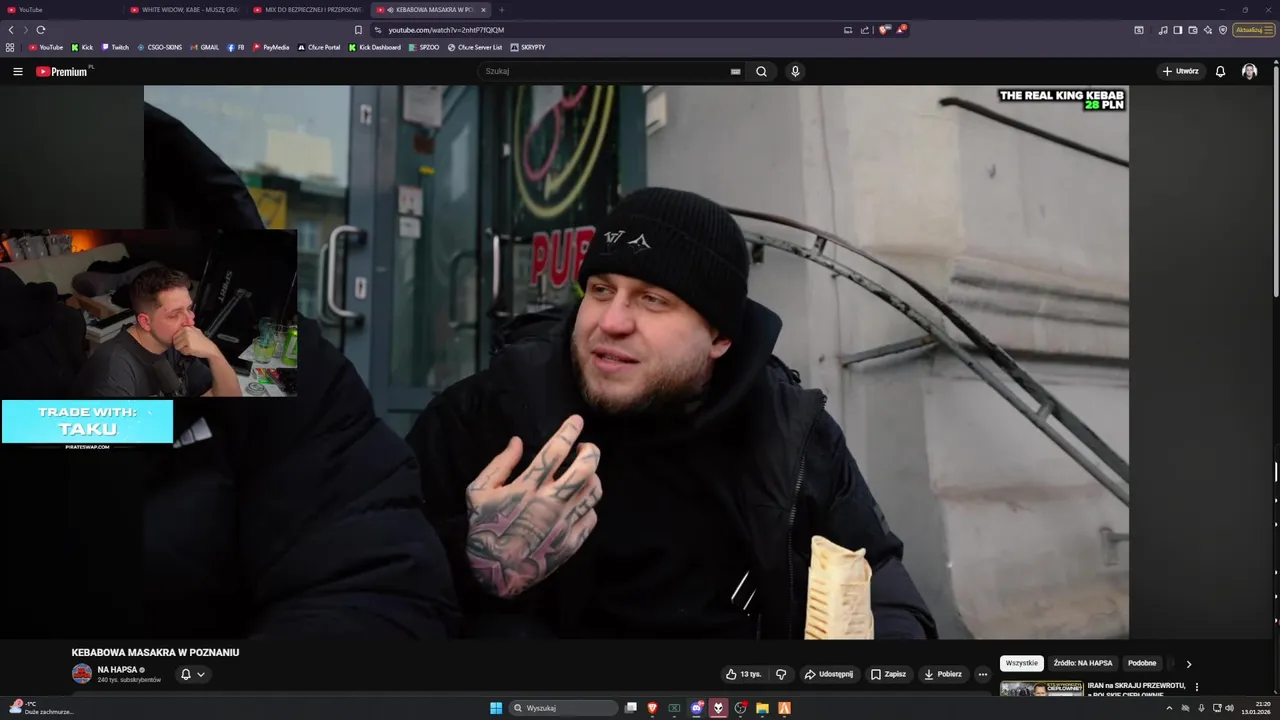Toggle the channel notification bell
The width and height of the screenshot is (1280, 720).
(x=185, y=674)
